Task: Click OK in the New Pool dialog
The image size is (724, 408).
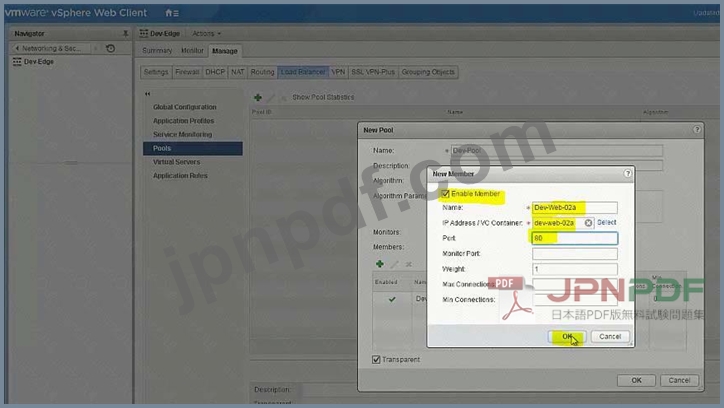Action: 636,380
